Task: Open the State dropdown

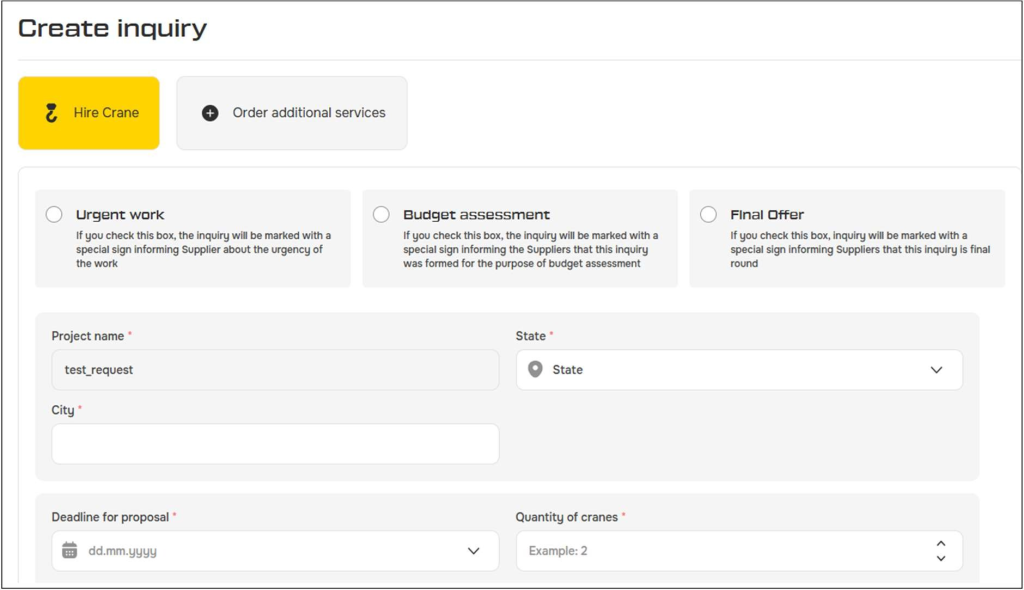Action: 739,370
